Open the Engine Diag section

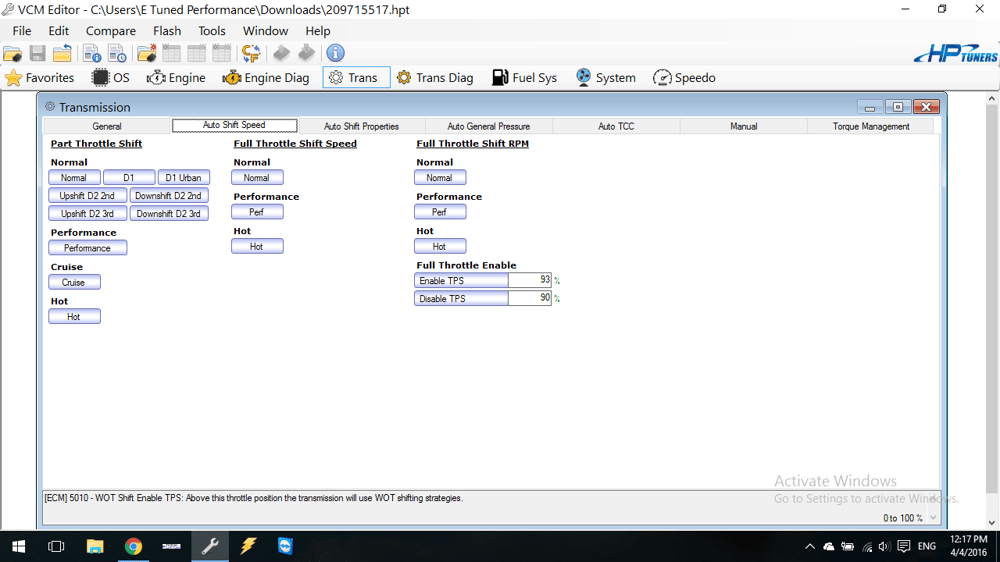265,77
